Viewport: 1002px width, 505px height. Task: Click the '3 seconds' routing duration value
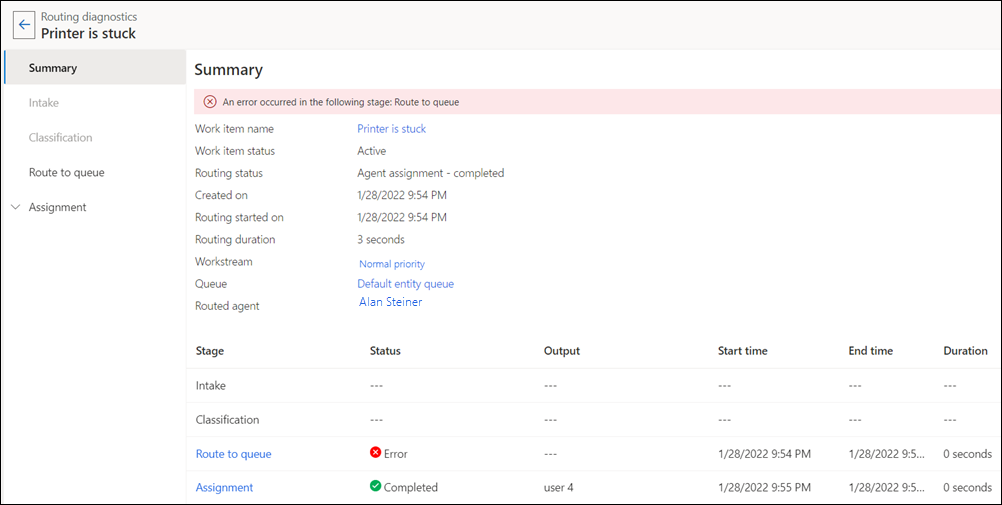[x=381, y=240]
